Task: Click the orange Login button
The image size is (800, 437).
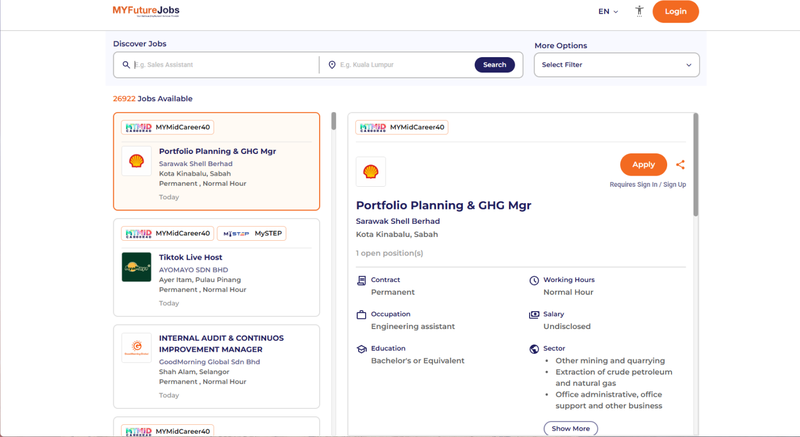Action: [x=676, y=11]
